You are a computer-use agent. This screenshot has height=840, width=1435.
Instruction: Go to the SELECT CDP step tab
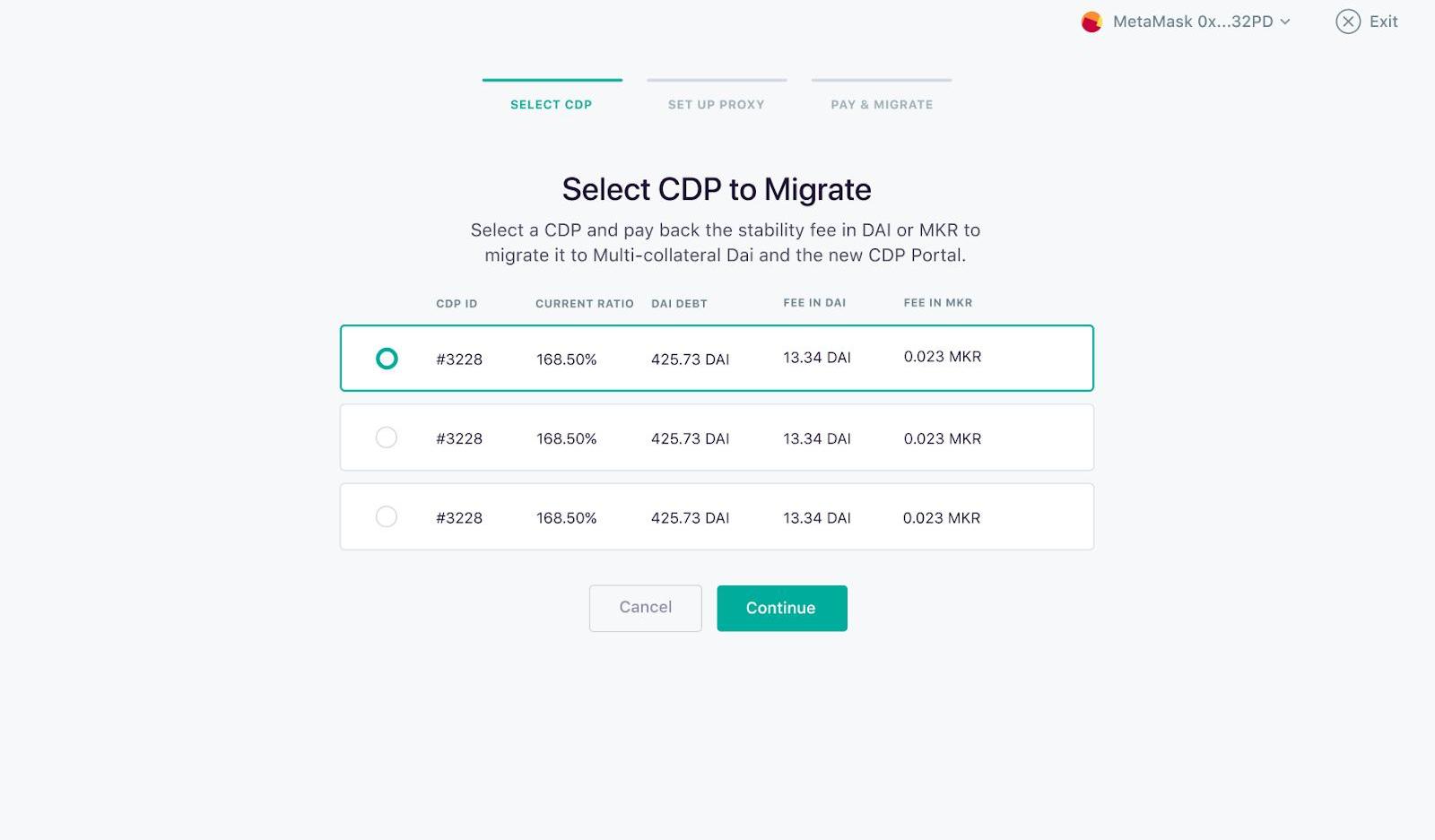[552, 105]
